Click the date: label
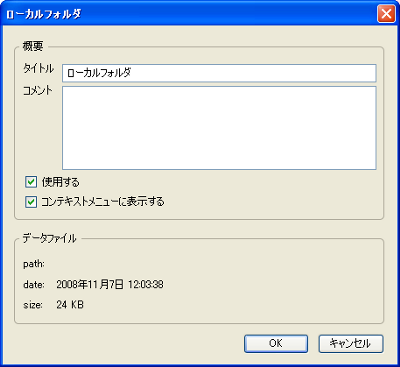This screenshot has height=367, width=400. [34, 285]
